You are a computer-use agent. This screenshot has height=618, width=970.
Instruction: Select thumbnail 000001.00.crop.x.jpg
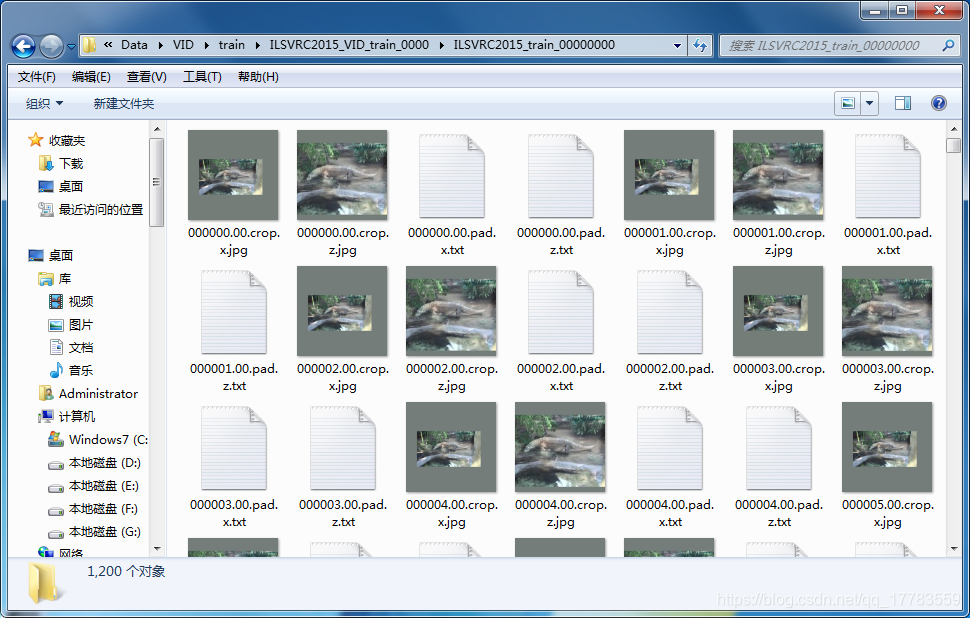[669, 175]
